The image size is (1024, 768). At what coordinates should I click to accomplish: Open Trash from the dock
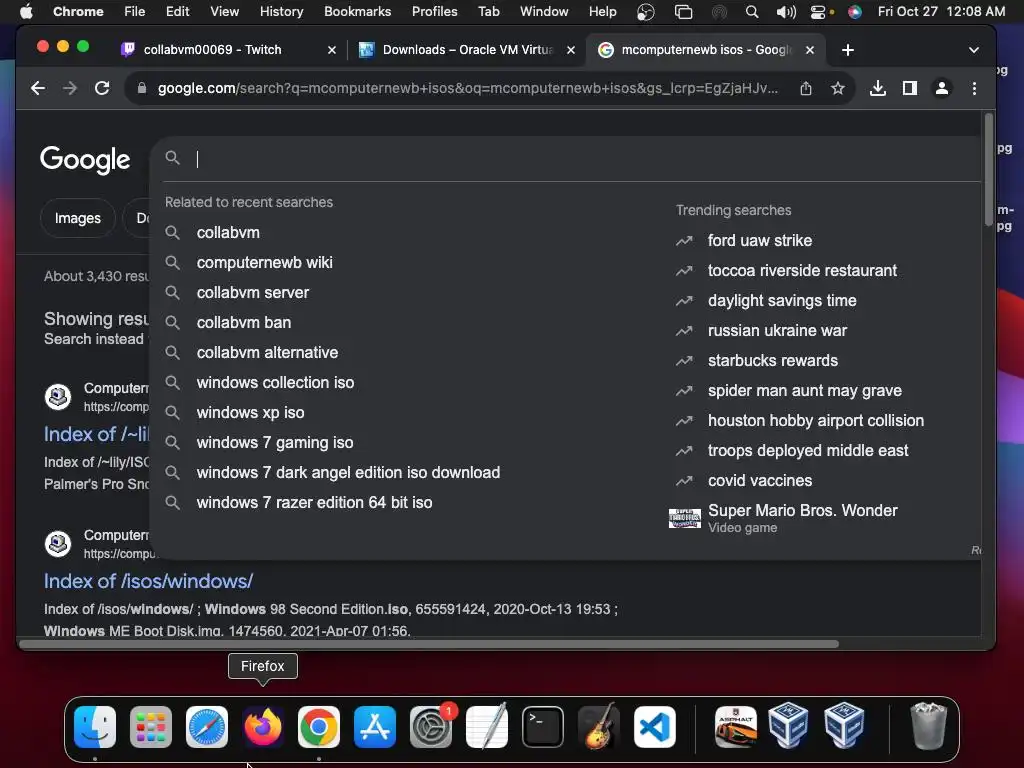point(928,726)
